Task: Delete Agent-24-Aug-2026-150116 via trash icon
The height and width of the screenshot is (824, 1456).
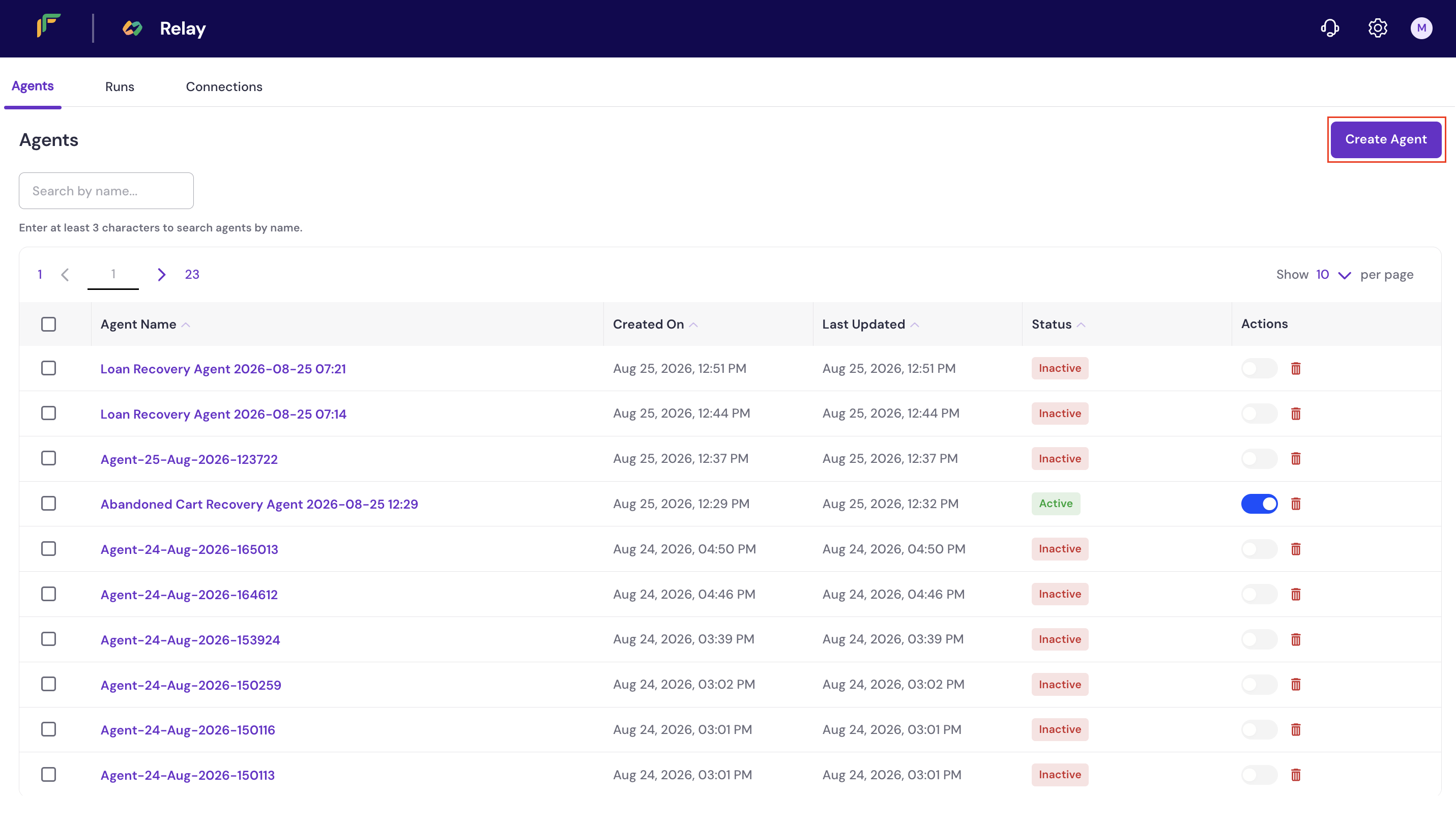Action: click(x=1296, y=729)
